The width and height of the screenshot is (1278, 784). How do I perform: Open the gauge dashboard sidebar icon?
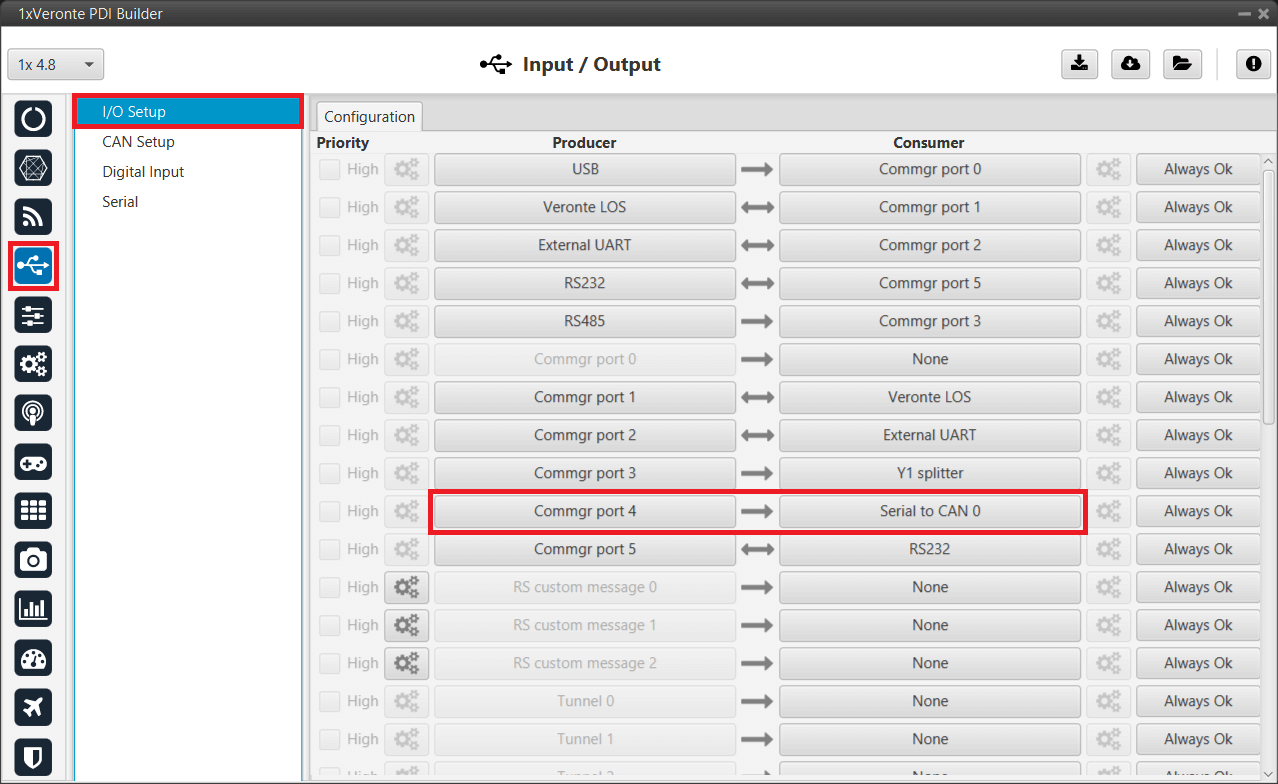pyautogui.click(x=34, y=658)
